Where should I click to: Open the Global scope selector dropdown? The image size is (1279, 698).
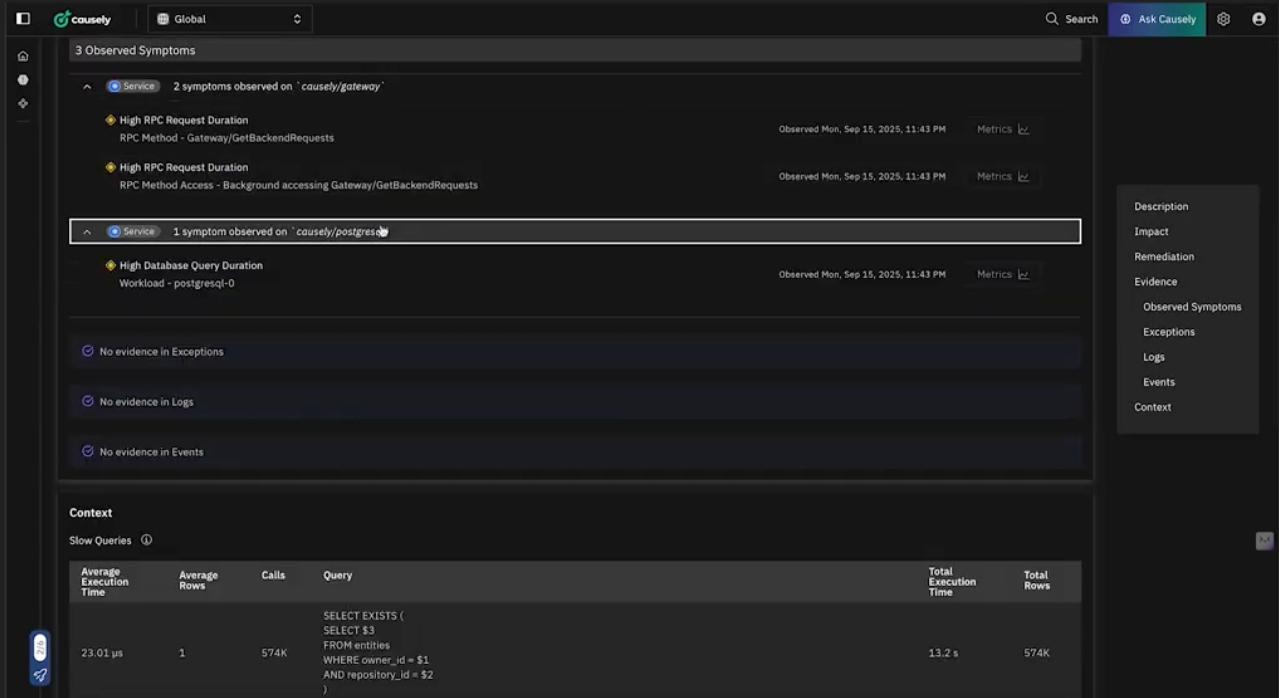pyautogui.click(x=229, y=18)
